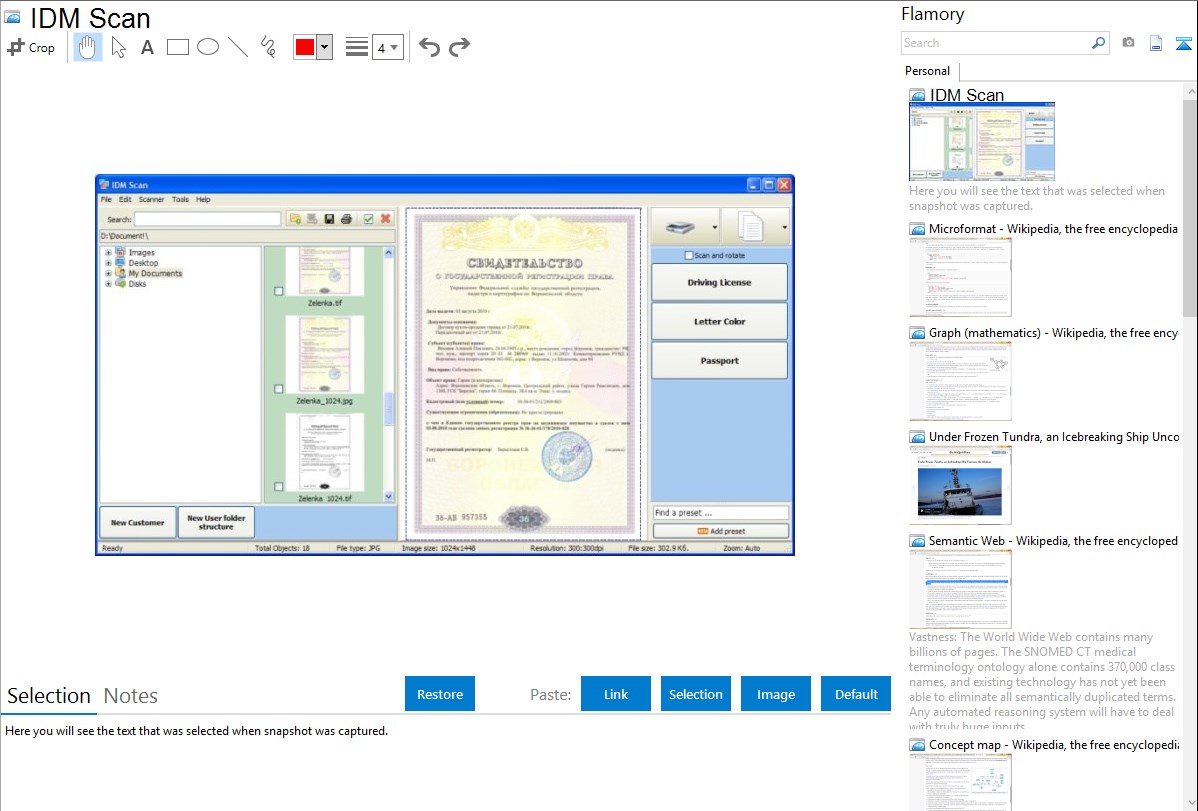Click the red X delete icon in IDM Scan

coord(386,219)
